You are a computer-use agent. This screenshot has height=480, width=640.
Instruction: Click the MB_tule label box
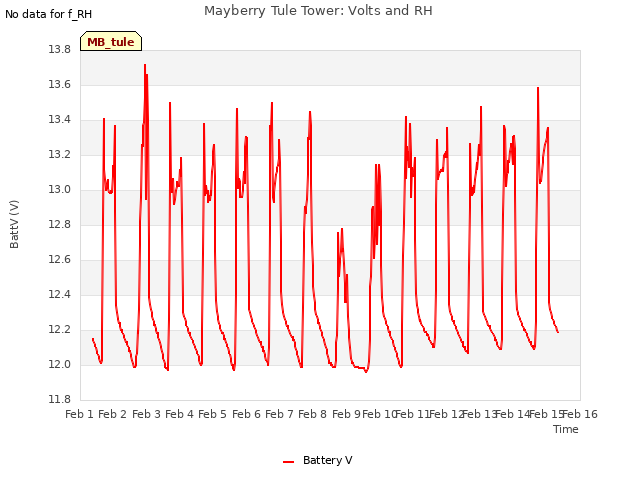tap(111, 41)
